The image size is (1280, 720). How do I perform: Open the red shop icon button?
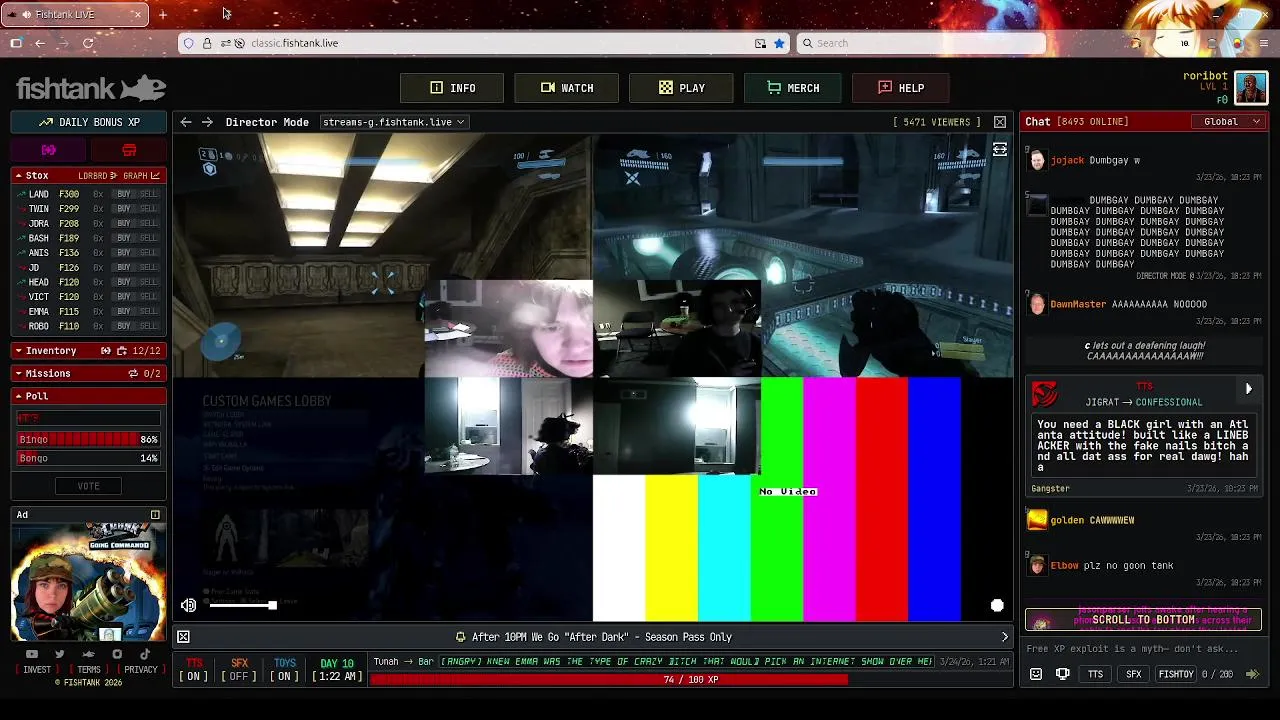(129, 150)
